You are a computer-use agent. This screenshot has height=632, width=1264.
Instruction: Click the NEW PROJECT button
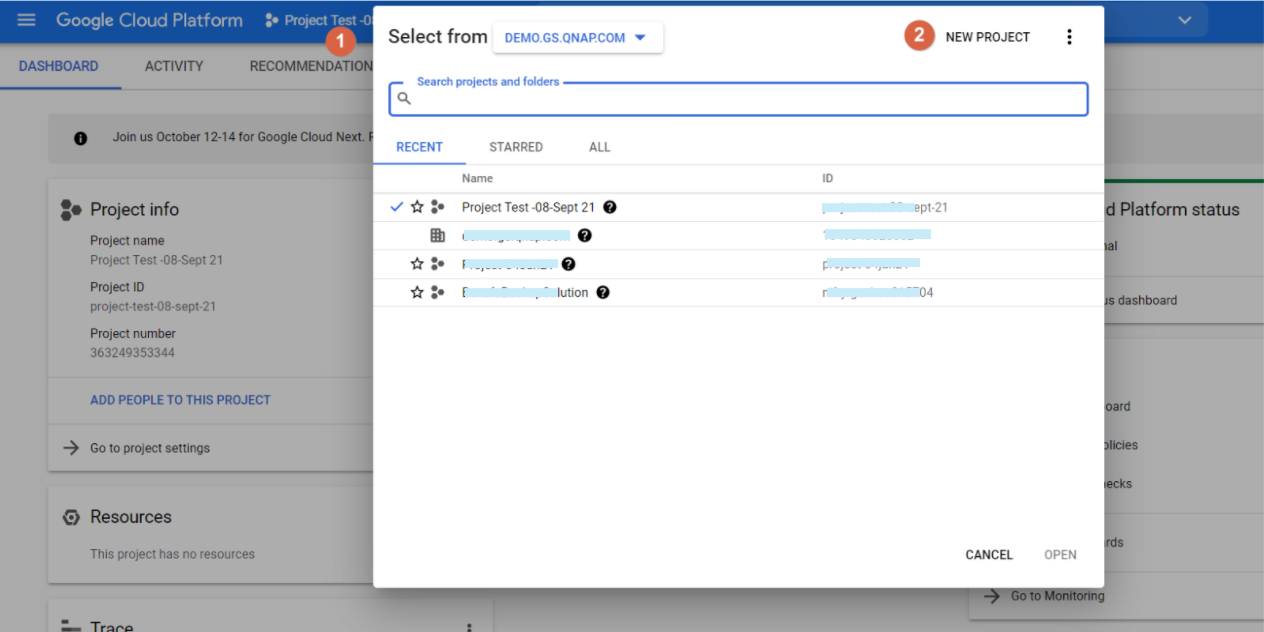coord(987,37)
